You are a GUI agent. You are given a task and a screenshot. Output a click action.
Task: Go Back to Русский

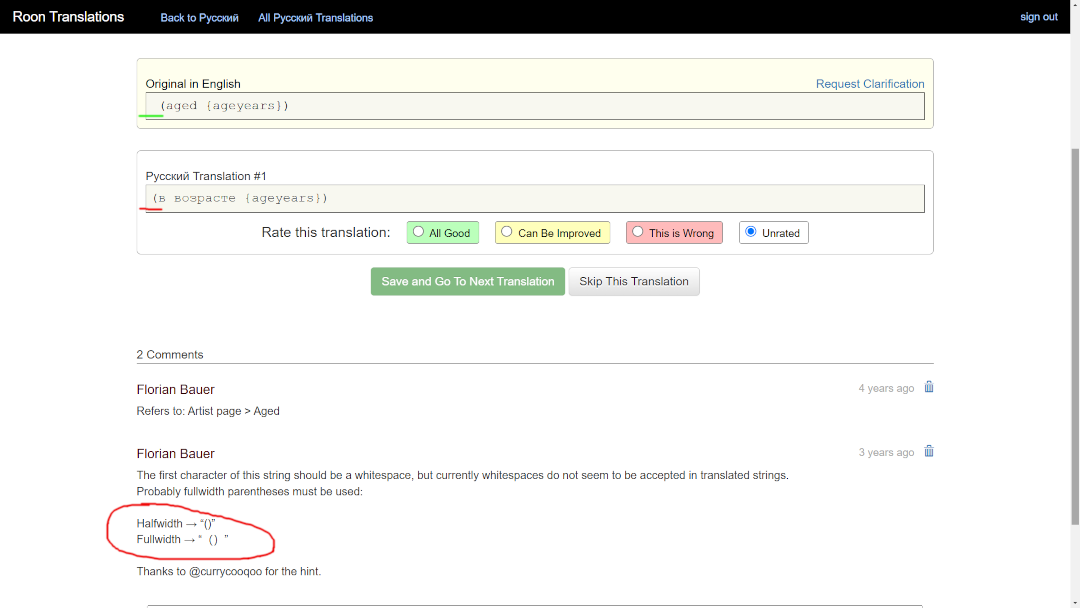coord(199,17)
